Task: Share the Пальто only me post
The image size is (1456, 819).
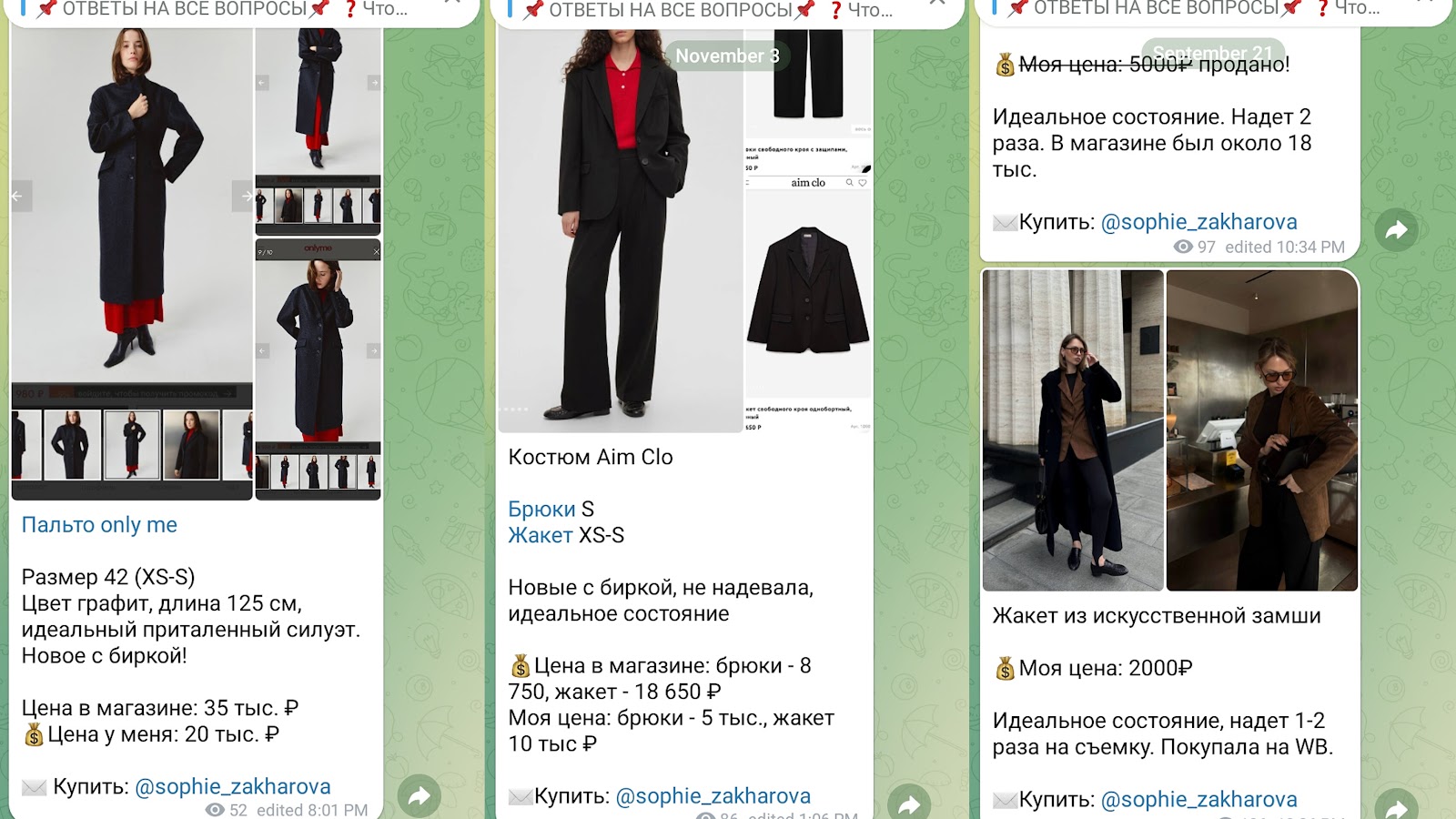Action: [x=419, y=797]
